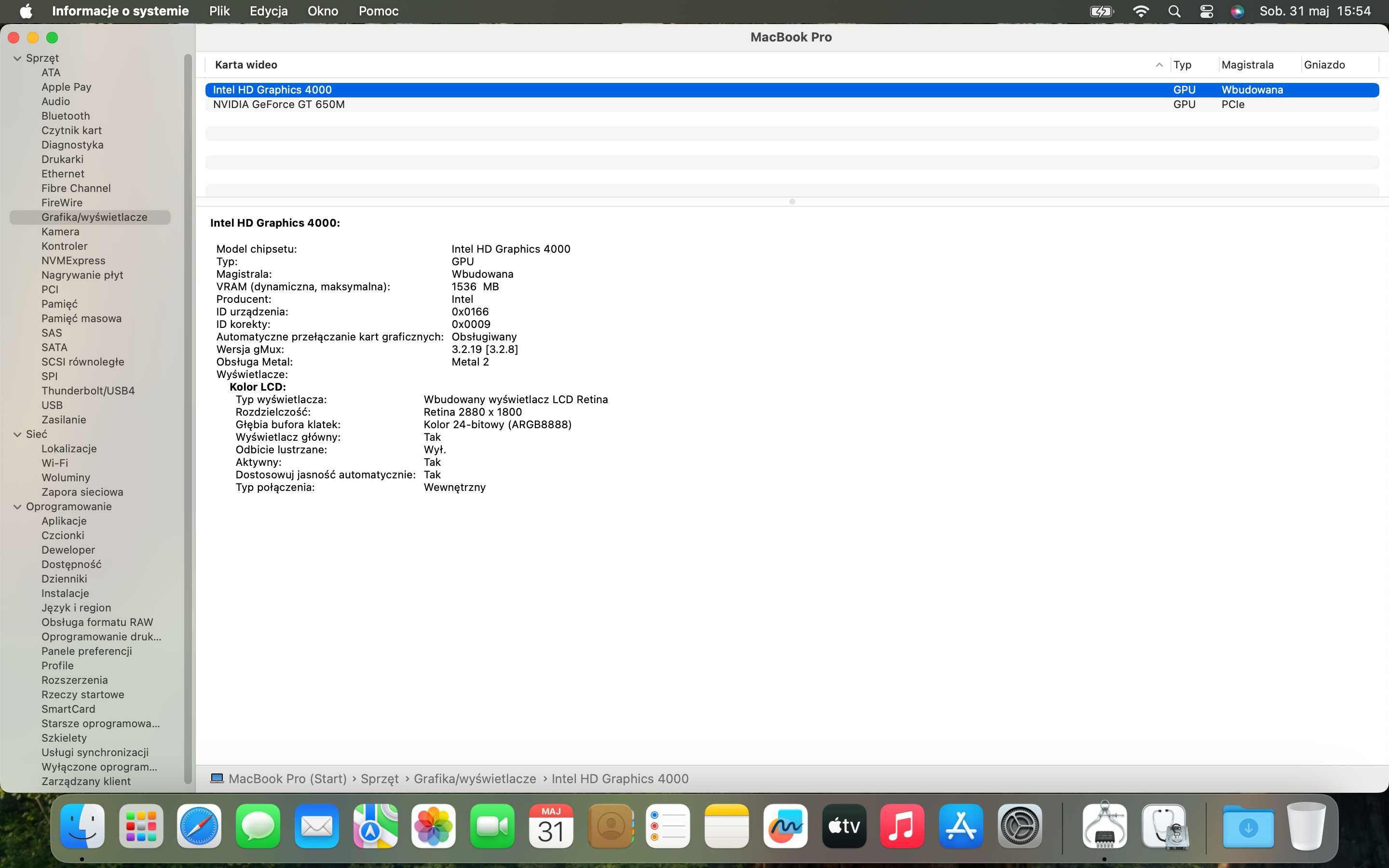The height and width of the screenshot is (868, 1389).
Task: Open Music app in the Dock
Action: coord(902,826)
